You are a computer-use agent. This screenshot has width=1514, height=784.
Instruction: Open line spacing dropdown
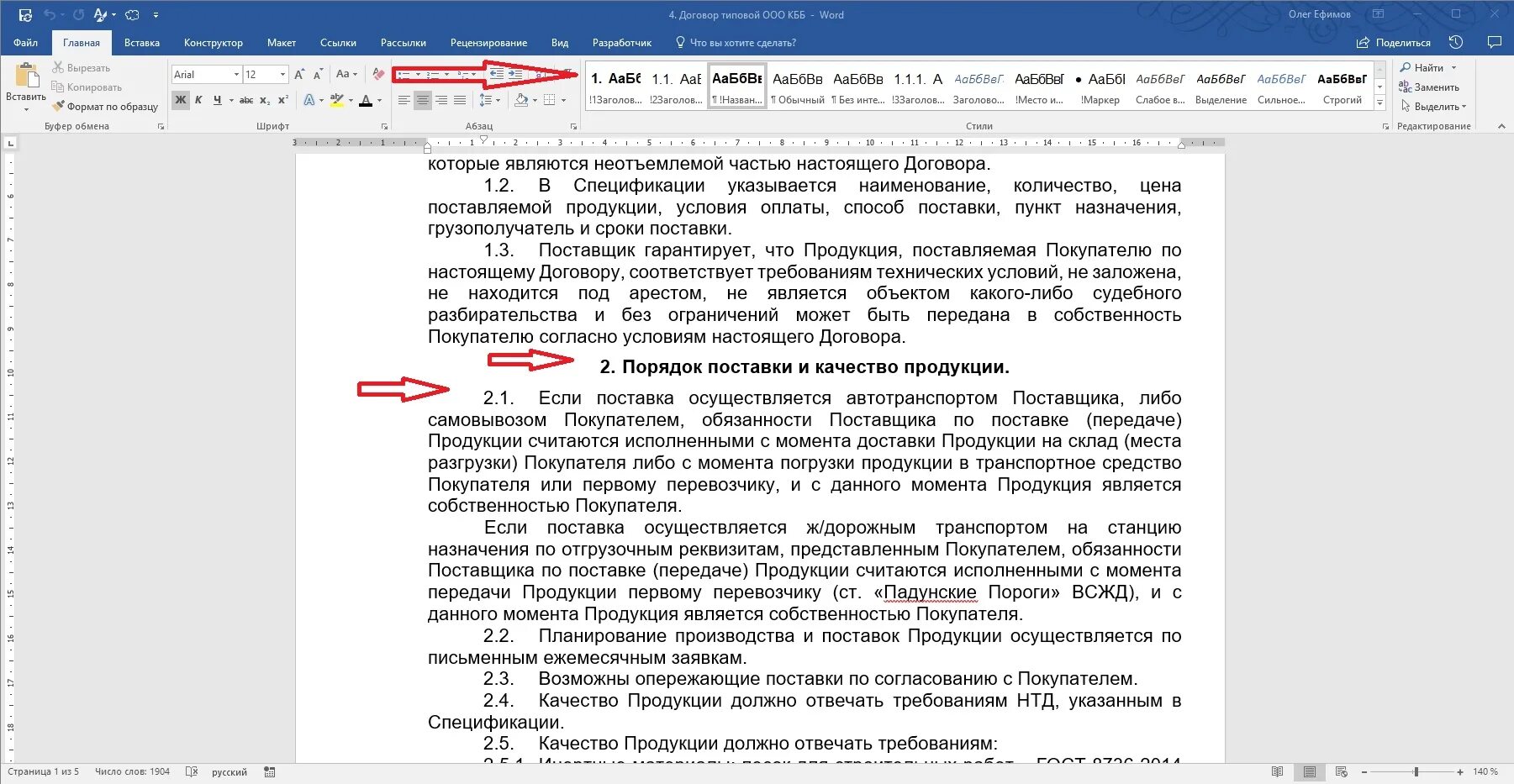[489, 100]
